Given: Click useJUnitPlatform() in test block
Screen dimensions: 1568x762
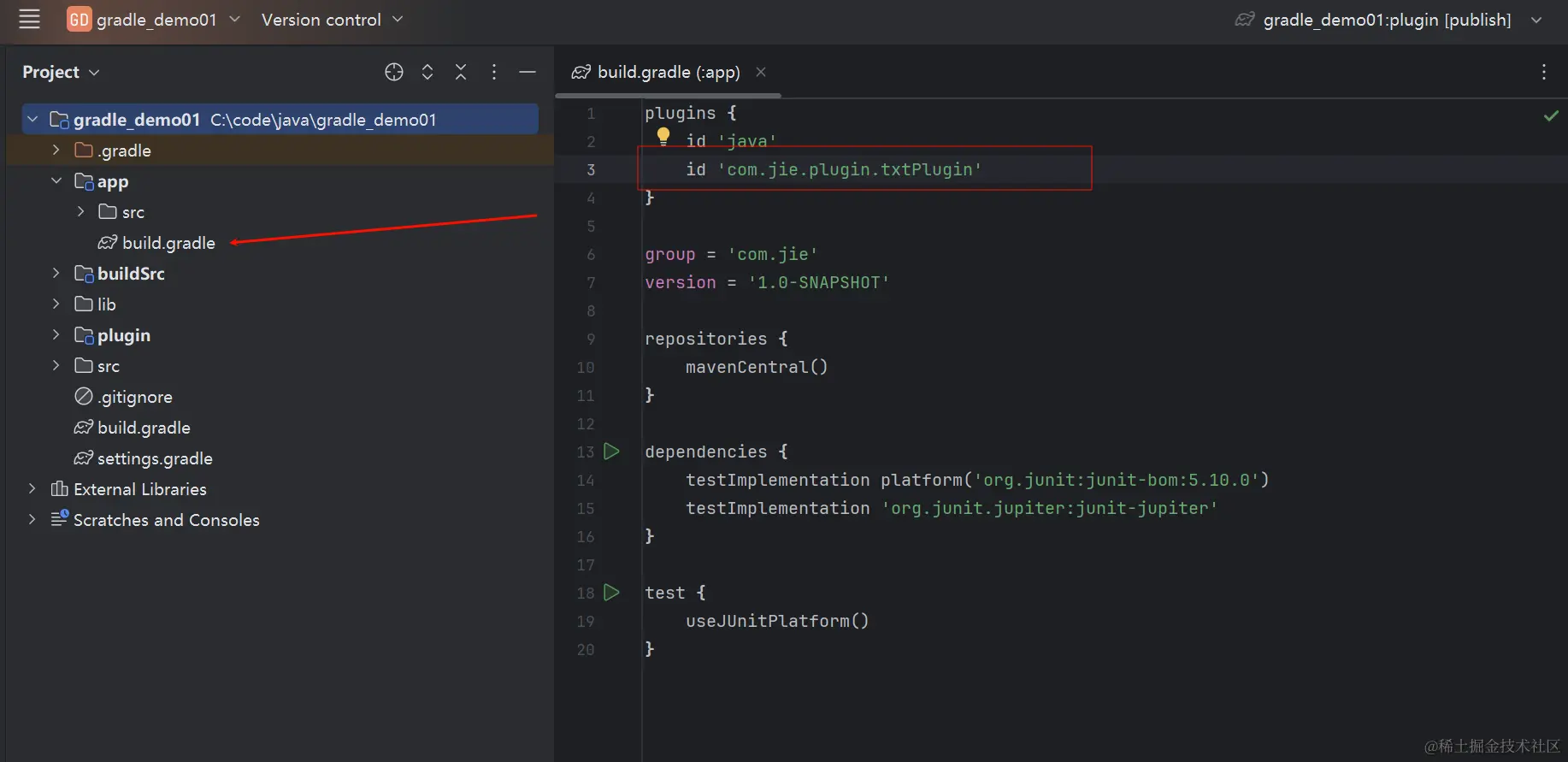Looking at the screenshot, I should [x=777, y=621].
